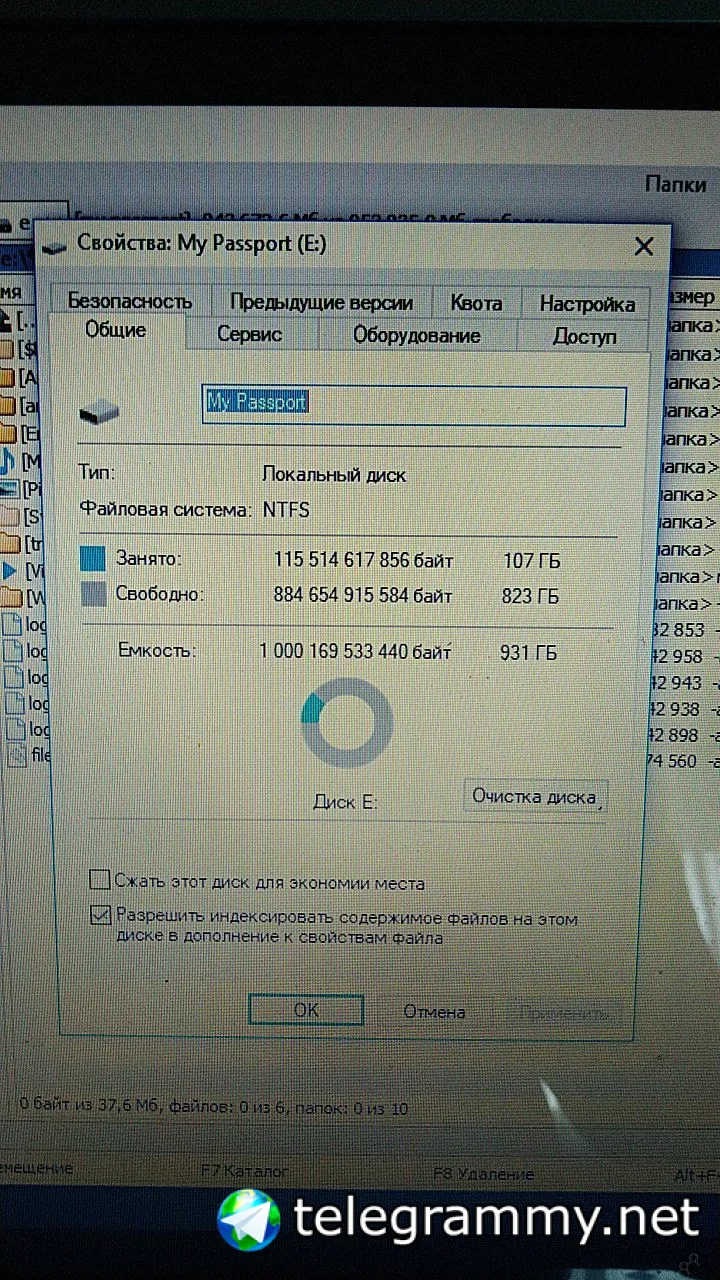Click the 'Локальный диск' type value
The image size is (720, 1280).
pyautogui.click(x=334, y=475)
